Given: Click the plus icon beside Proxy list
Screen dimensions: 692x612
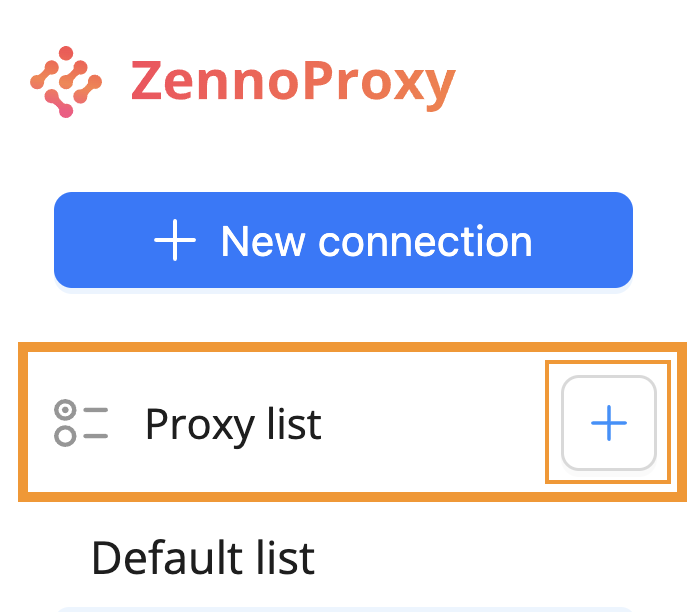Looking at the screenshot, I should click(608, 423).
